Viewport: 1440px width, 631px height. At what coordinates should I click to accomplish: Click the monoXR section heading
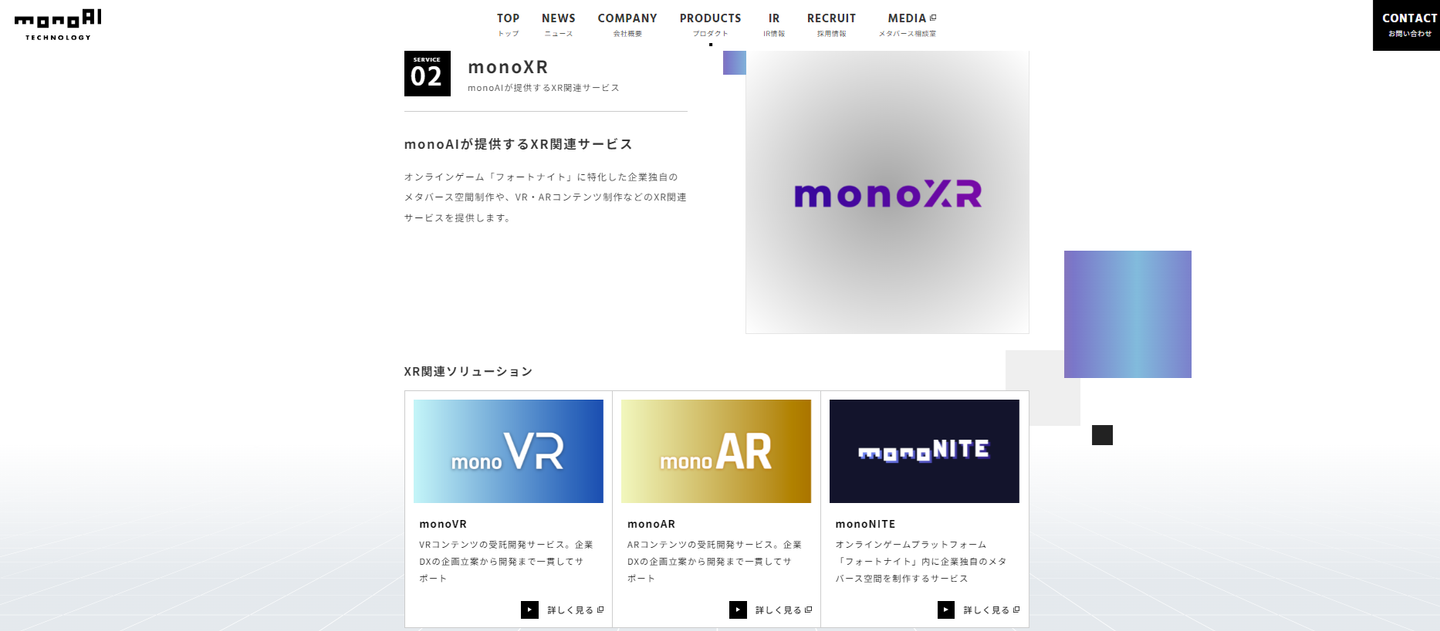(508, 67)
